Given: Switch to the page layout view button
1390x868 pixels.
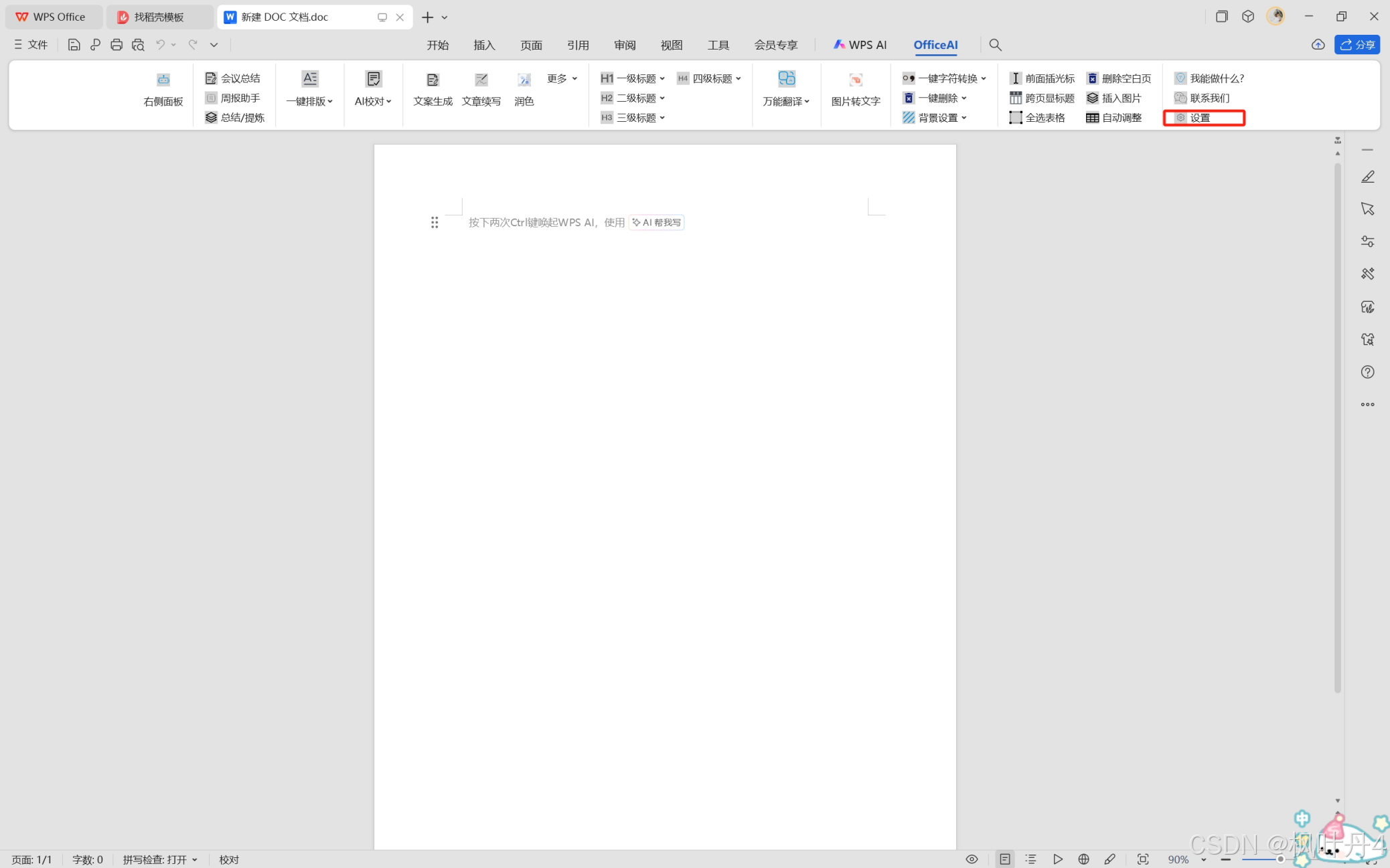Looking at the screenshot, I should 1004,859.
